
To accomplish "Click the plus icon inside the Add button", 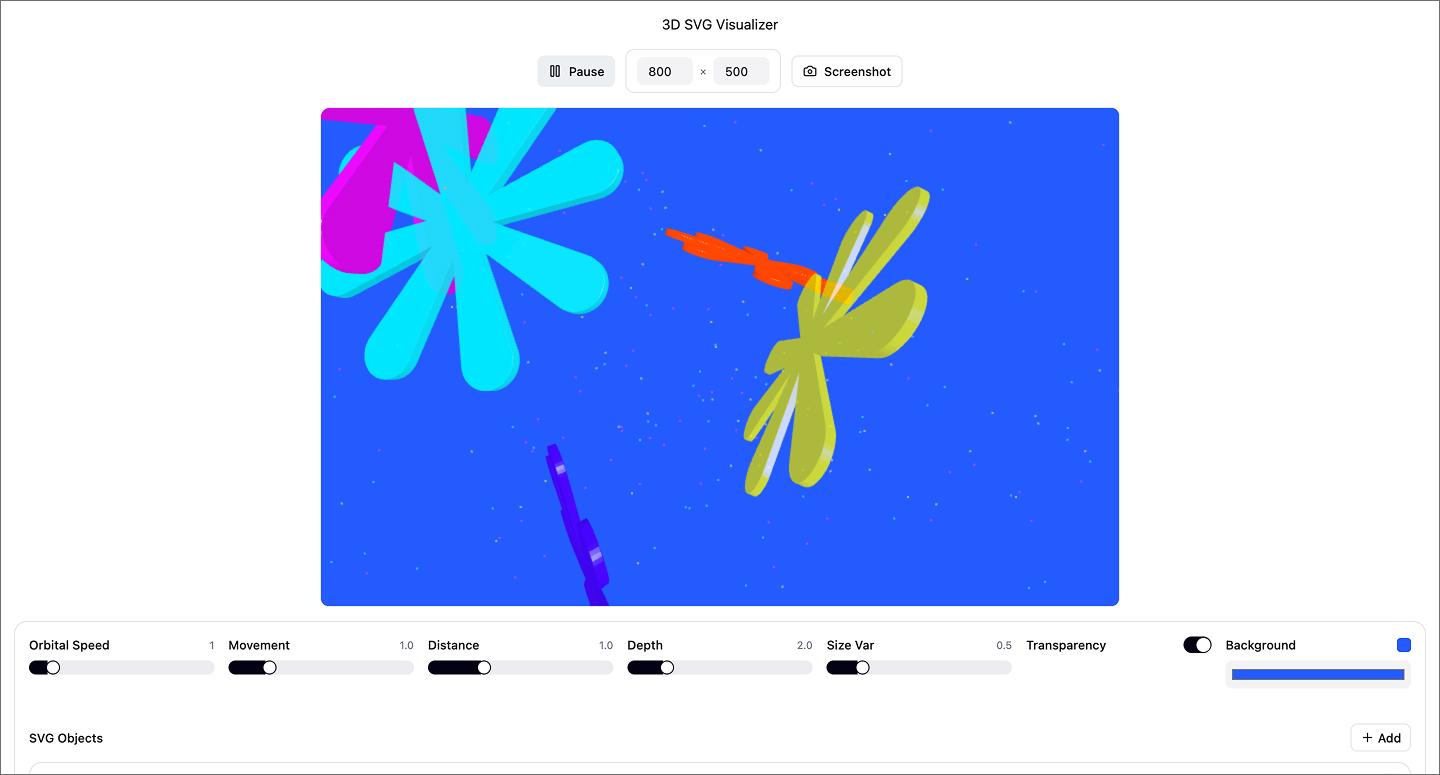I will (x=1366, y=737).
